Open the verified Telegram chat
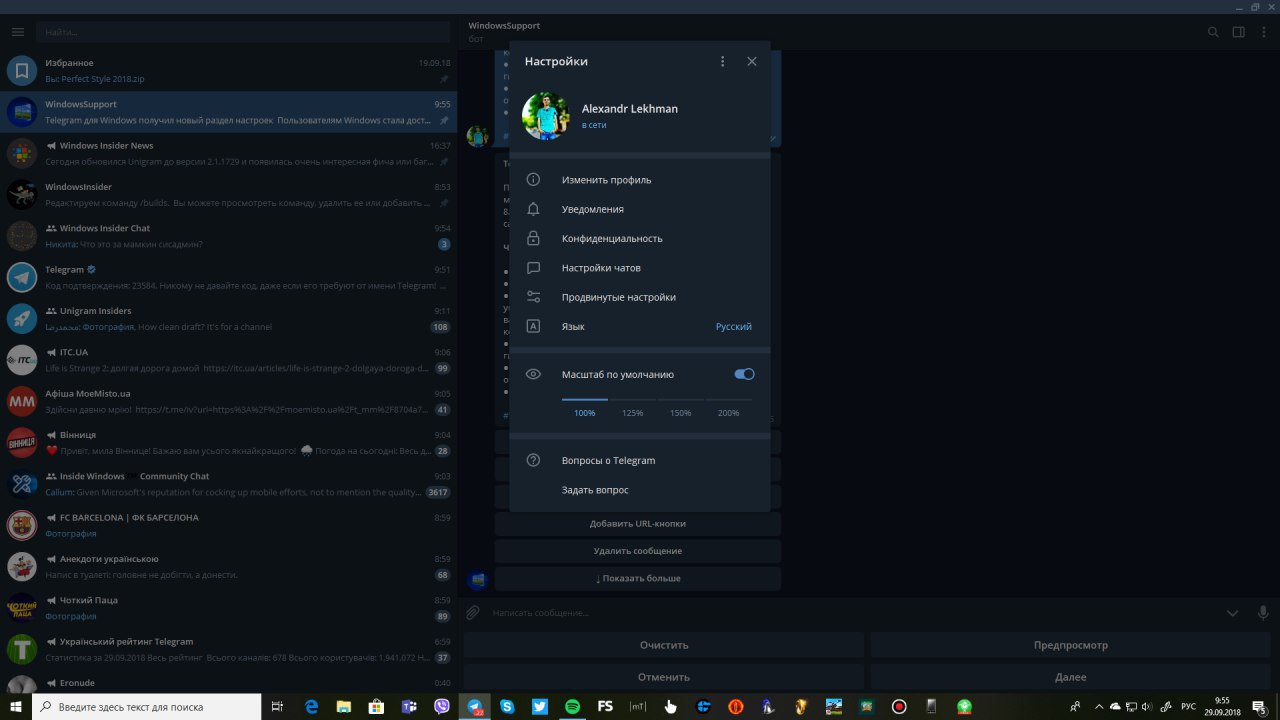1280x720 pixels. [229, 277]
